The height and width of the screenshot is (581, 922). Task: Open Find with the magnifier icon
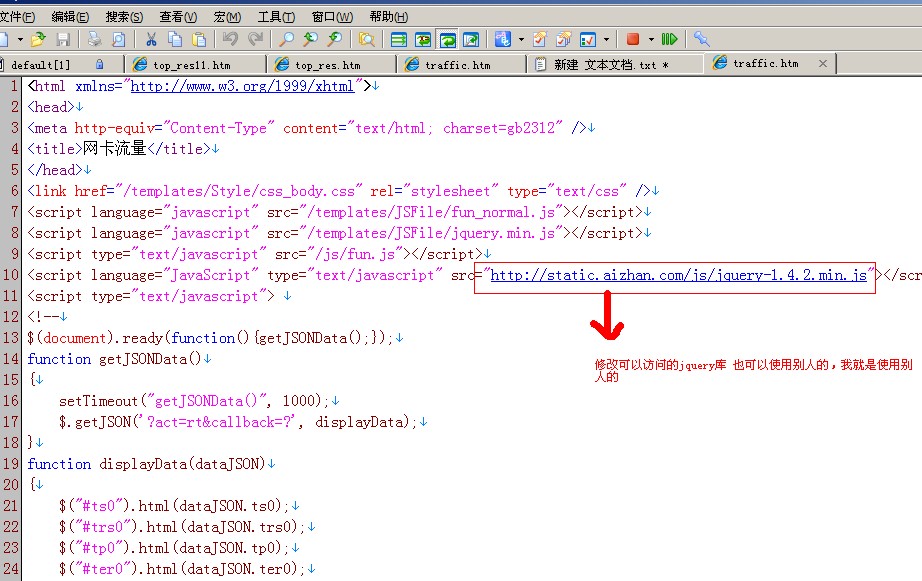pyautogui.click(x=286, y=40)
